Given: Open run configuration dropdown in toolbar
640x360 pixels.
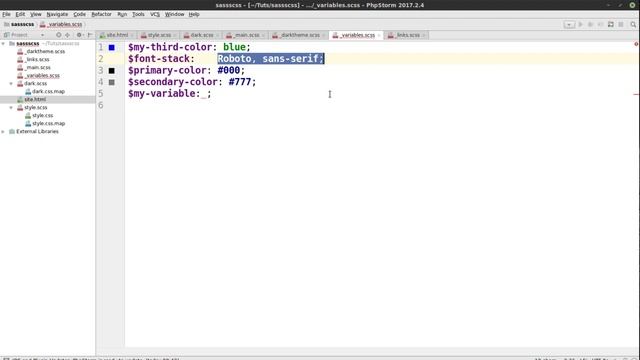Looking at the screenshot, I should tap(569, 24).
